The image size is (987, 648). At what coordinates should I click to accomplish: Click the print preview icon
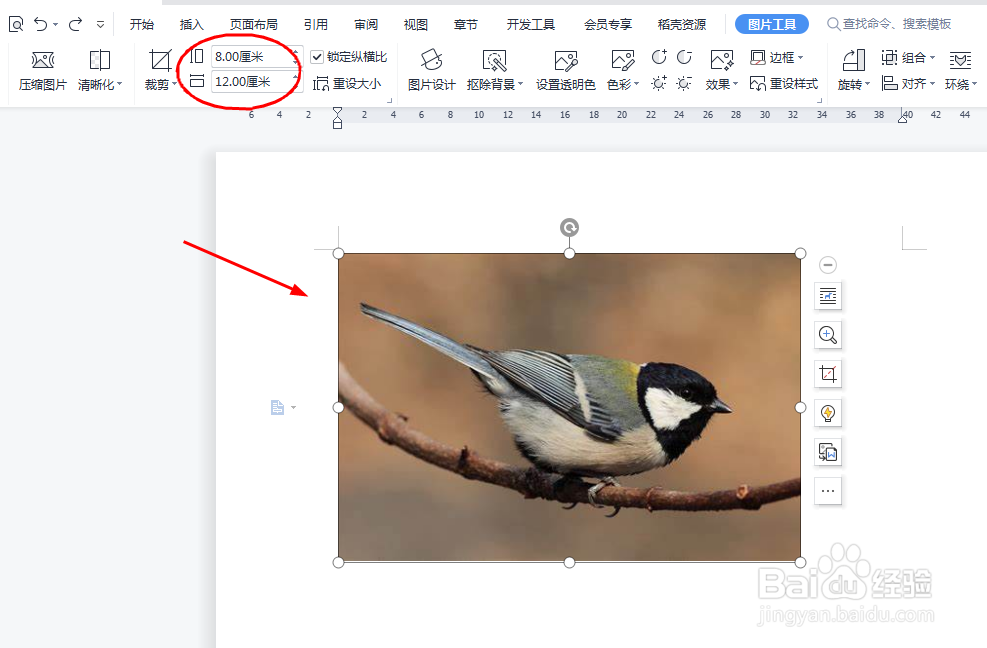[16, 25]
